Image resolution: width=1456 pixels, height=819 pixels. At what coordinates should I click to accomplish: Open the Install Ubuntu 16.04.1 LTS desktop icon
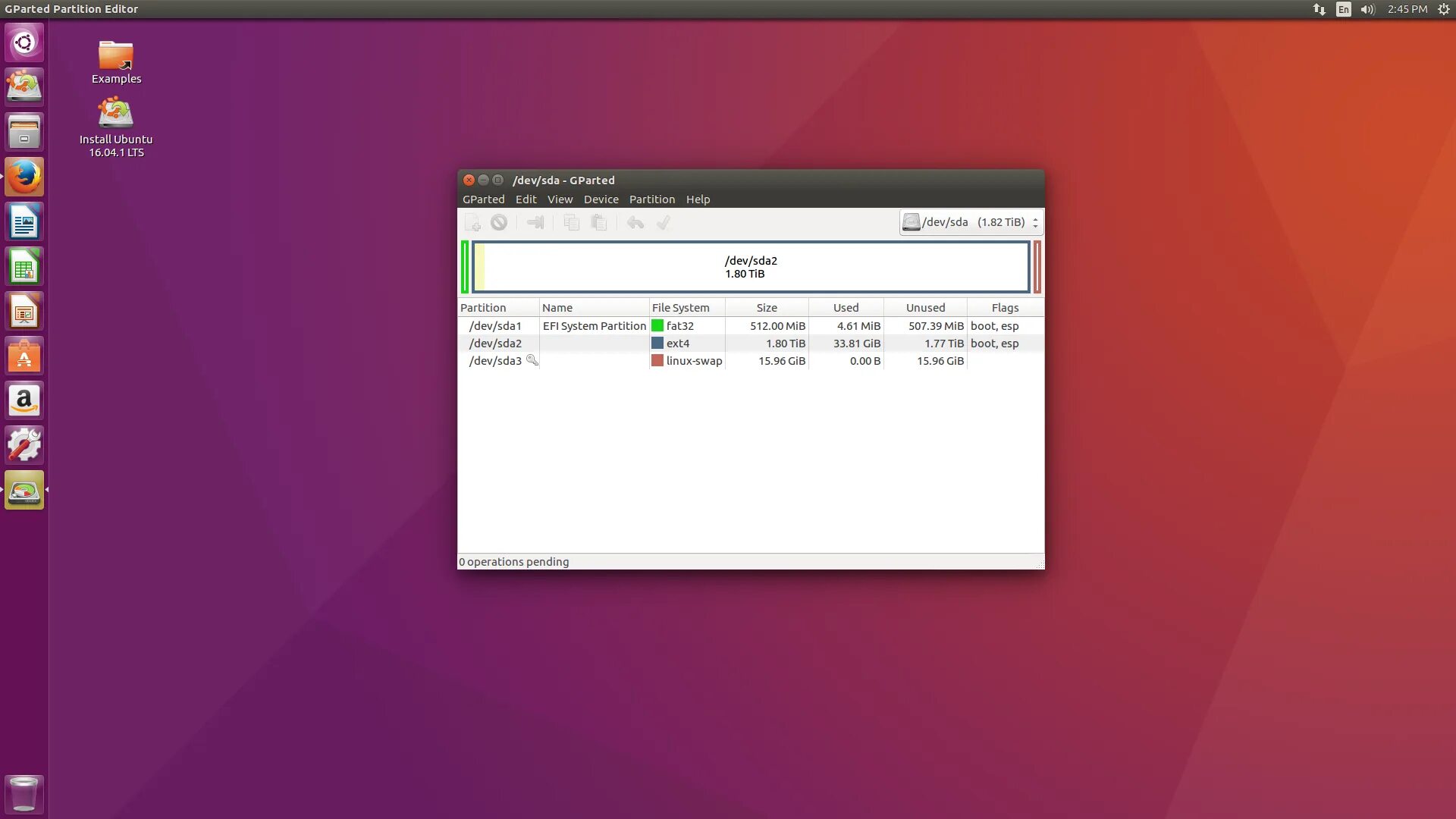116,127
